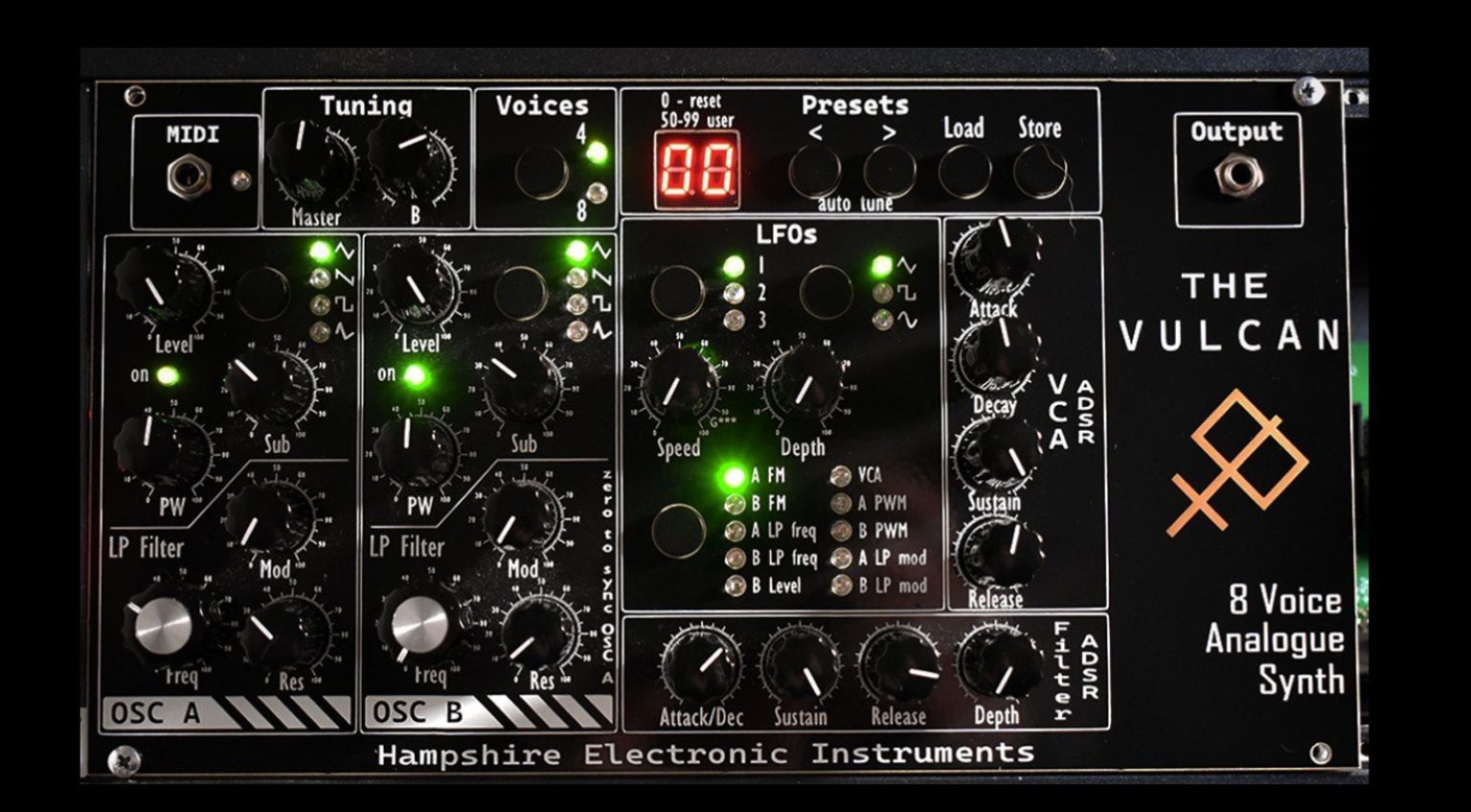This screenshot has width=1471, height=812.
Task: Select the A FM modulation destination
Action: coord(734,474)
